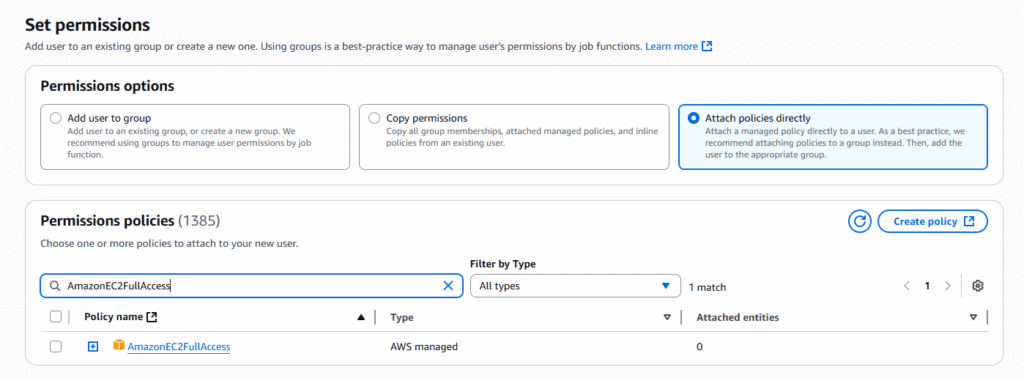This screenshot has height=378, width=1024.
Task: Click the search magnifier icon in the policy filter
Action: pos(54,286)
